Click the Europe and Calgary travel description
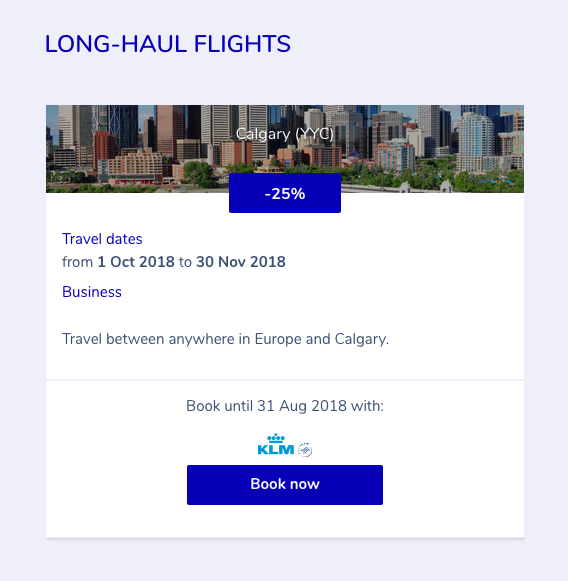This screenshot has width=568, height=581. pyautogui.click(x=225, y=339)
